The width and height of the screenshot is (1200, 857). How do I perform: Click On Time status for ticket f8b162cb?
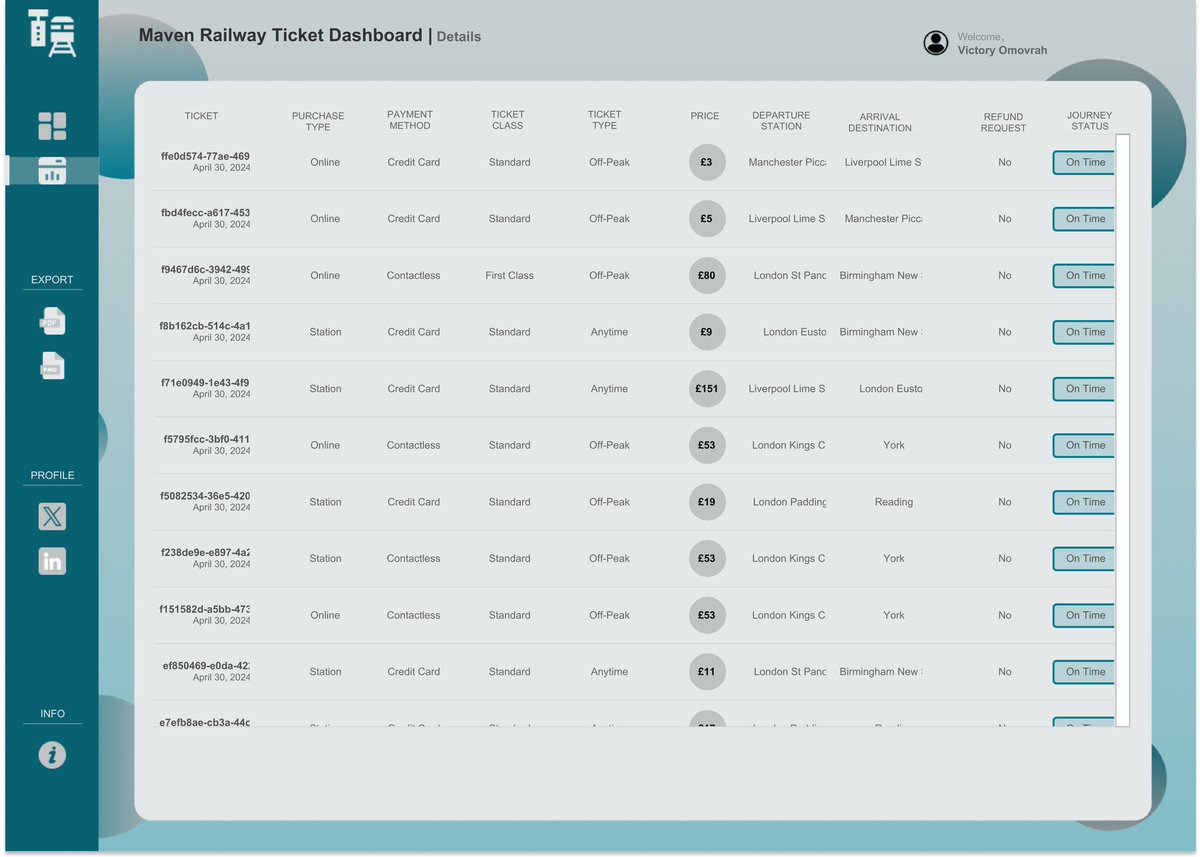click(1084, 332)
